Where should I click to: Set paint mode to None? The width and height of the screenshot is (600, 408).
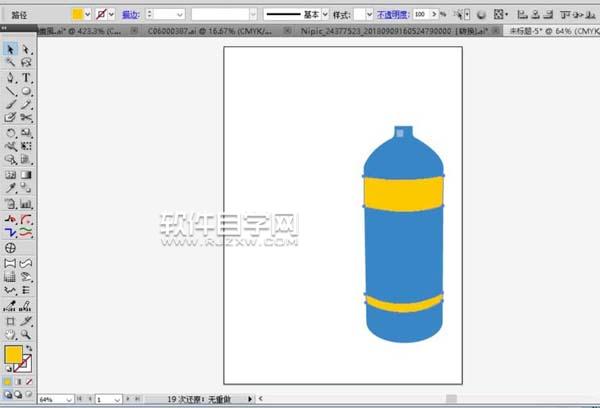pos(29,382)
